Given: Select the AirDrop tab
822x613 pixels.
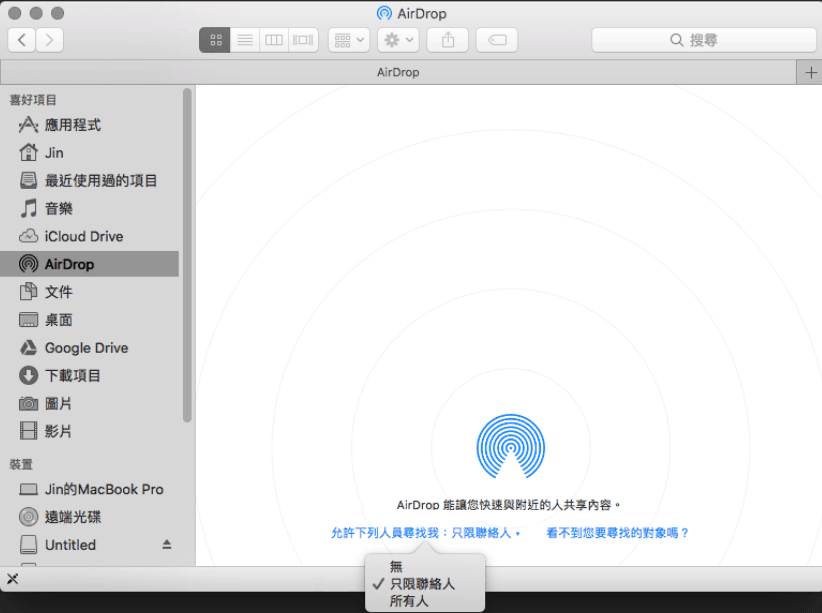Looking at the screenshot, I should coord(398,72).
